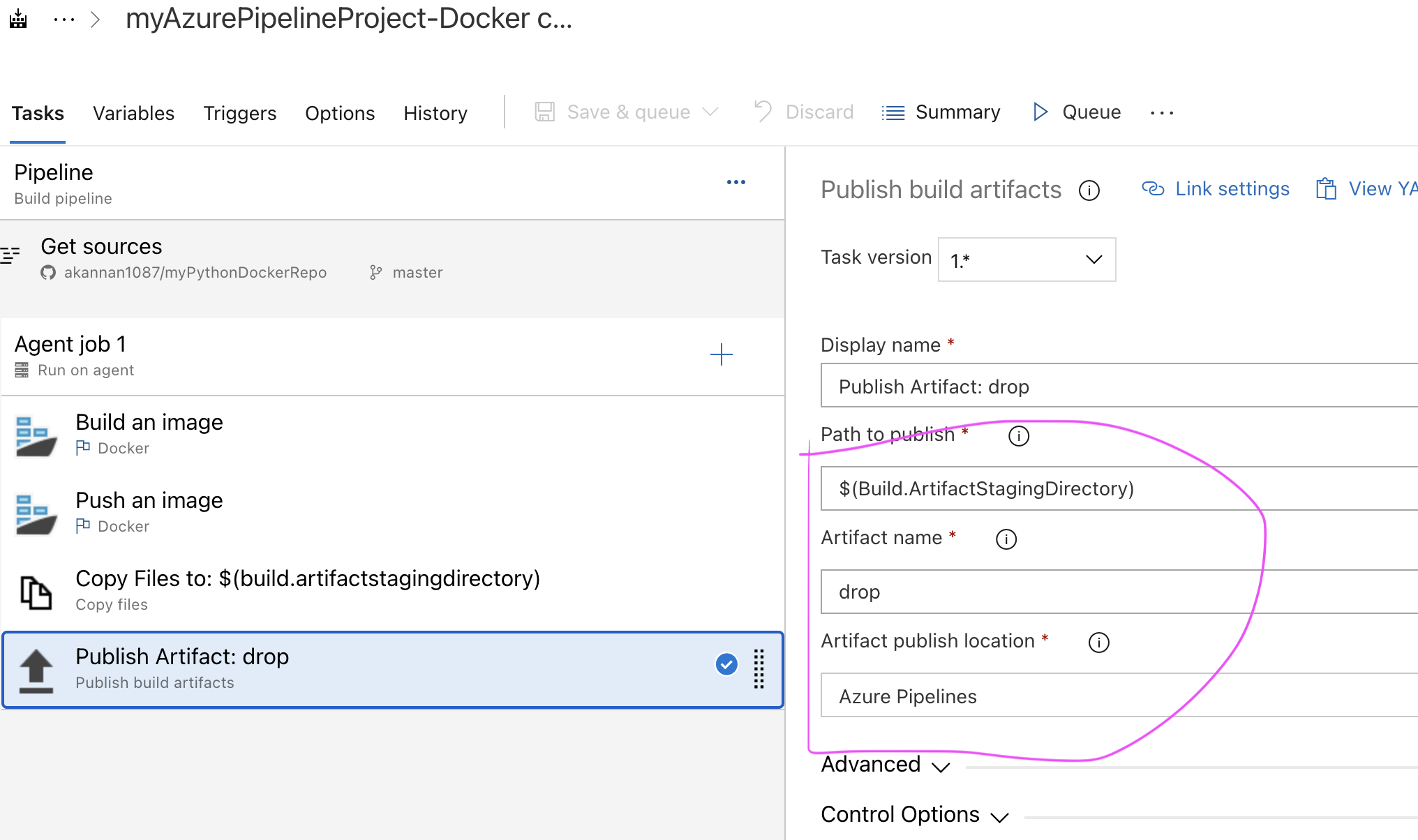
Task: Click the Link settings link
Action: 1216,189
